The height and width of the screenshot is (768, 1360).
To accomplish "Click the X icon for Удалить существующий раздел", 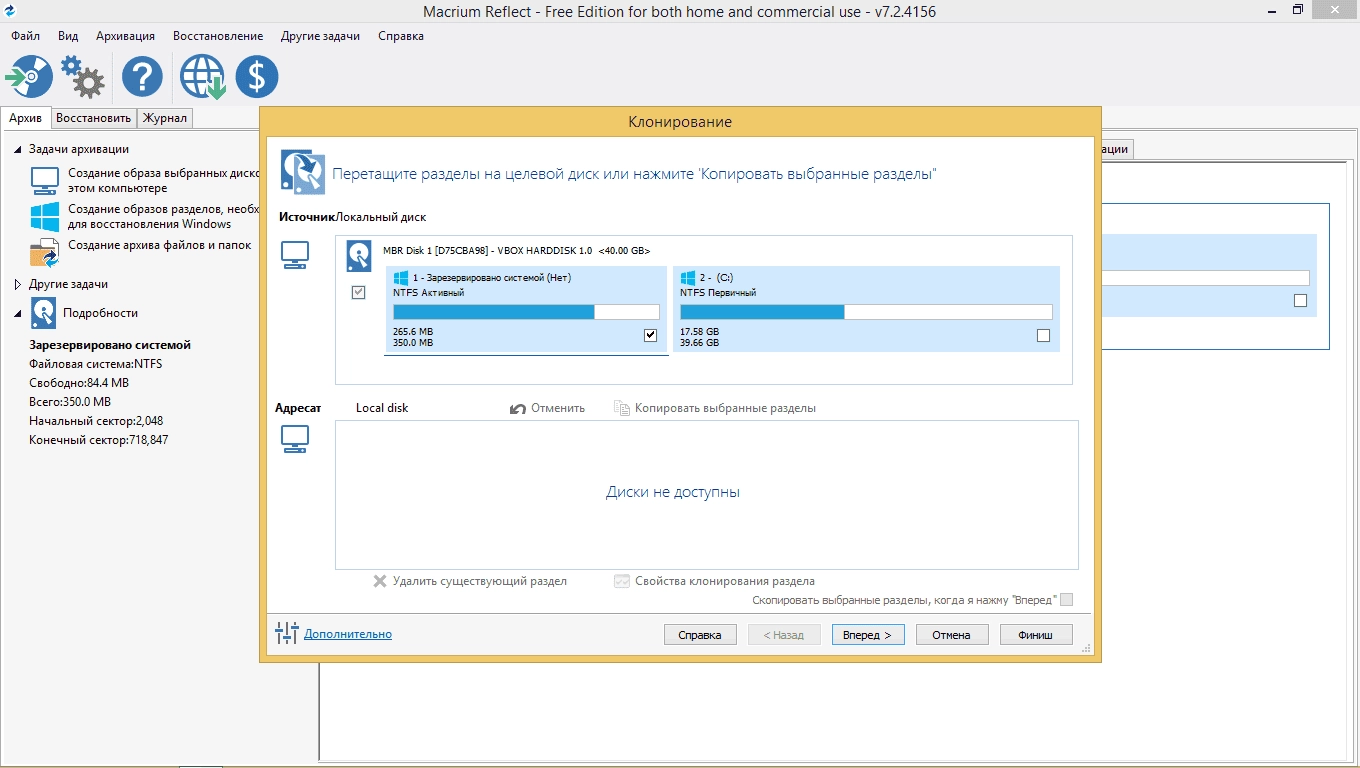I will point(380,581).
